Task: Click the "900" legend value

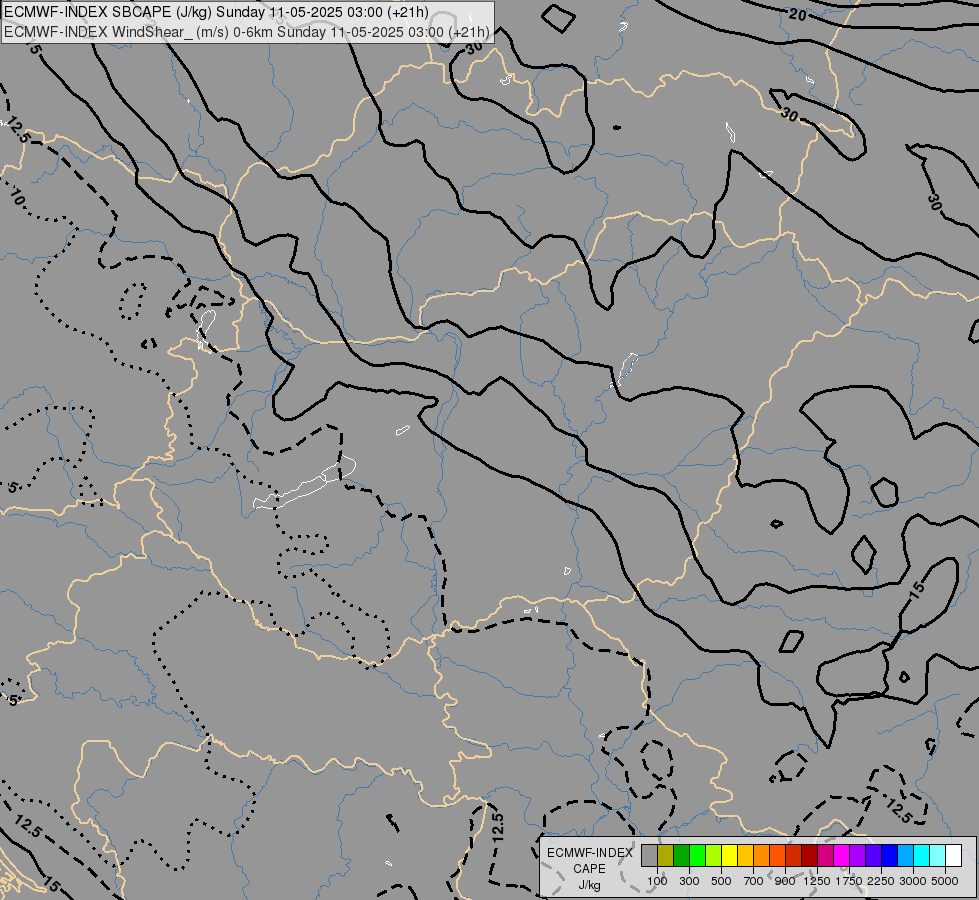Action: click(x=785, y=881)
